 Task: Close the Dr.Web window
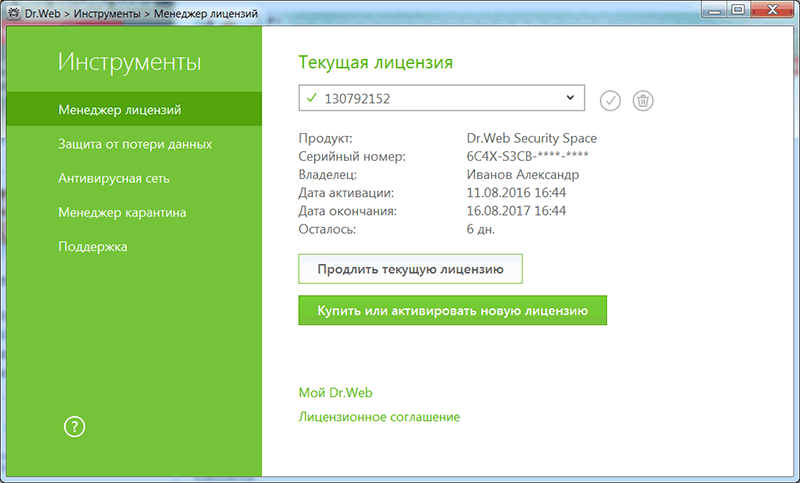tap(772, 10)
